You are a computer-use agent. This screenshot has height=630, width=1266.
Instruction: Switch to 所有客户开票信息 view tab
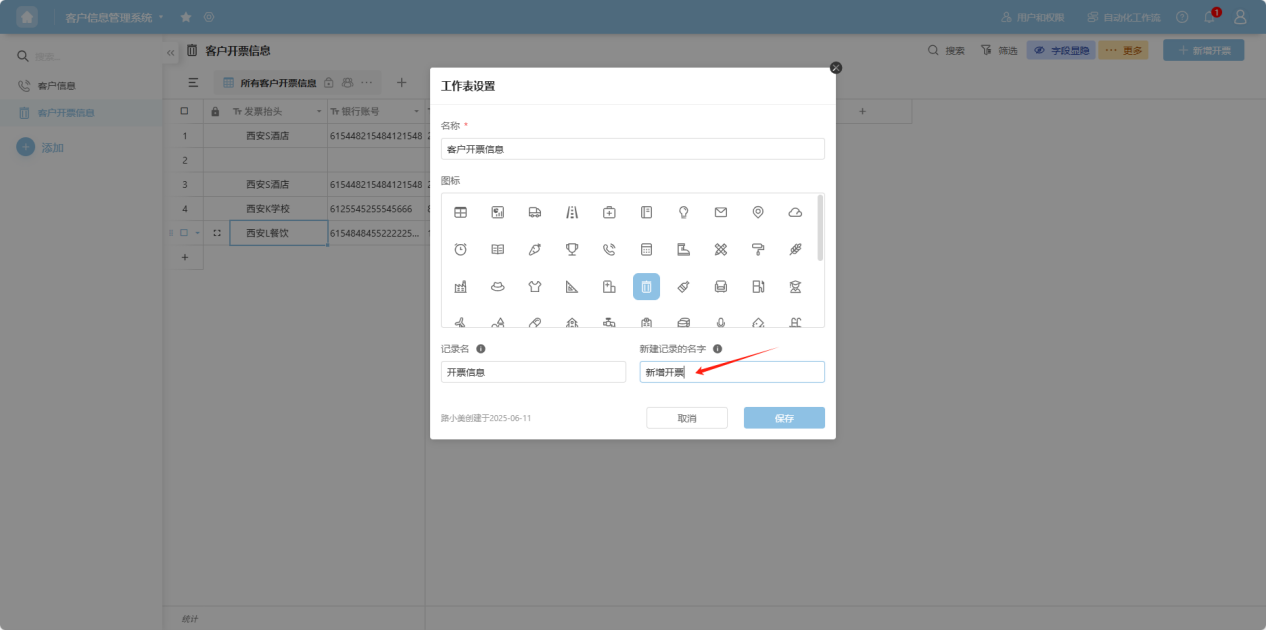(278, 83)
